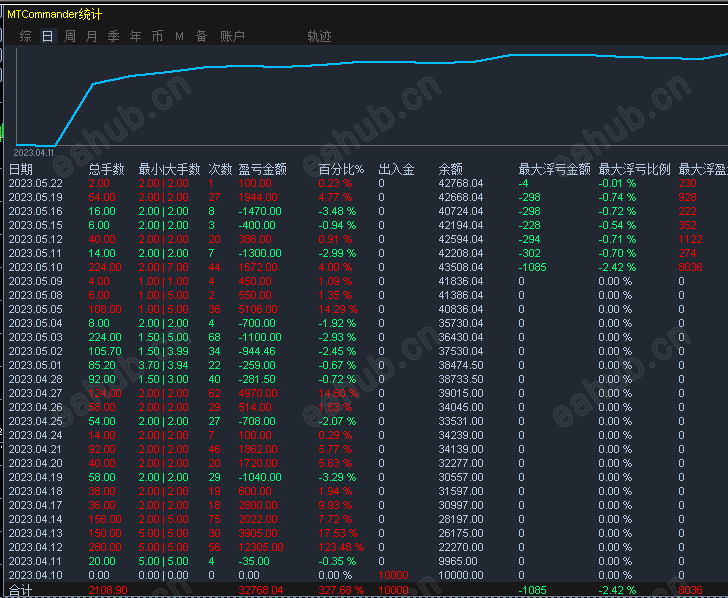Switch to the 综 summary tab

click(26, 36)
